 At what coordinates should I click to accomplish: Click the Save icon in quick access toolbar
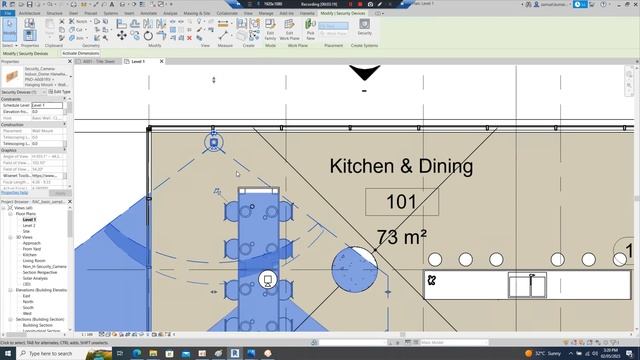click(29, 4)
